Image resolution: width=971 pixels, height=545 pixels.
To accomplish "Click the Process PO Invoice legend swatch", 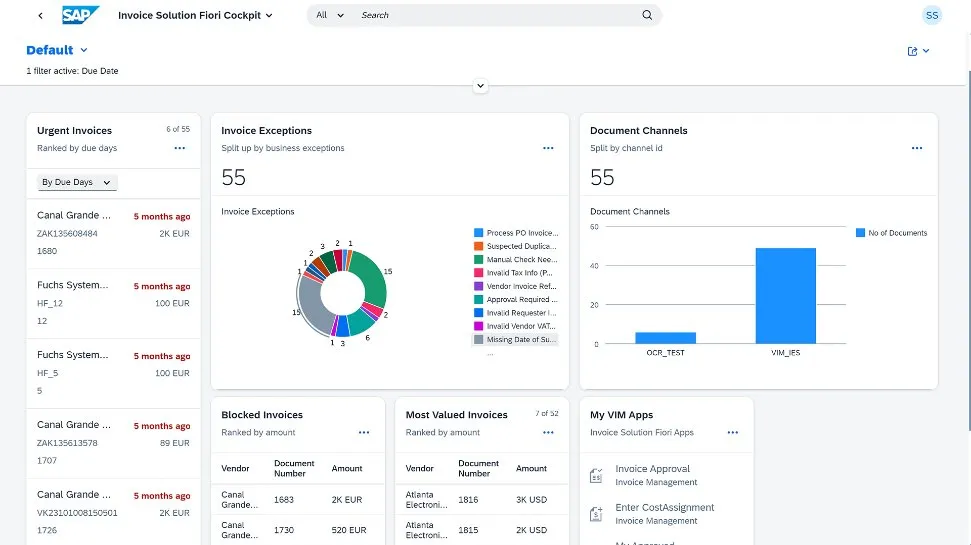I will pos(479,233).
